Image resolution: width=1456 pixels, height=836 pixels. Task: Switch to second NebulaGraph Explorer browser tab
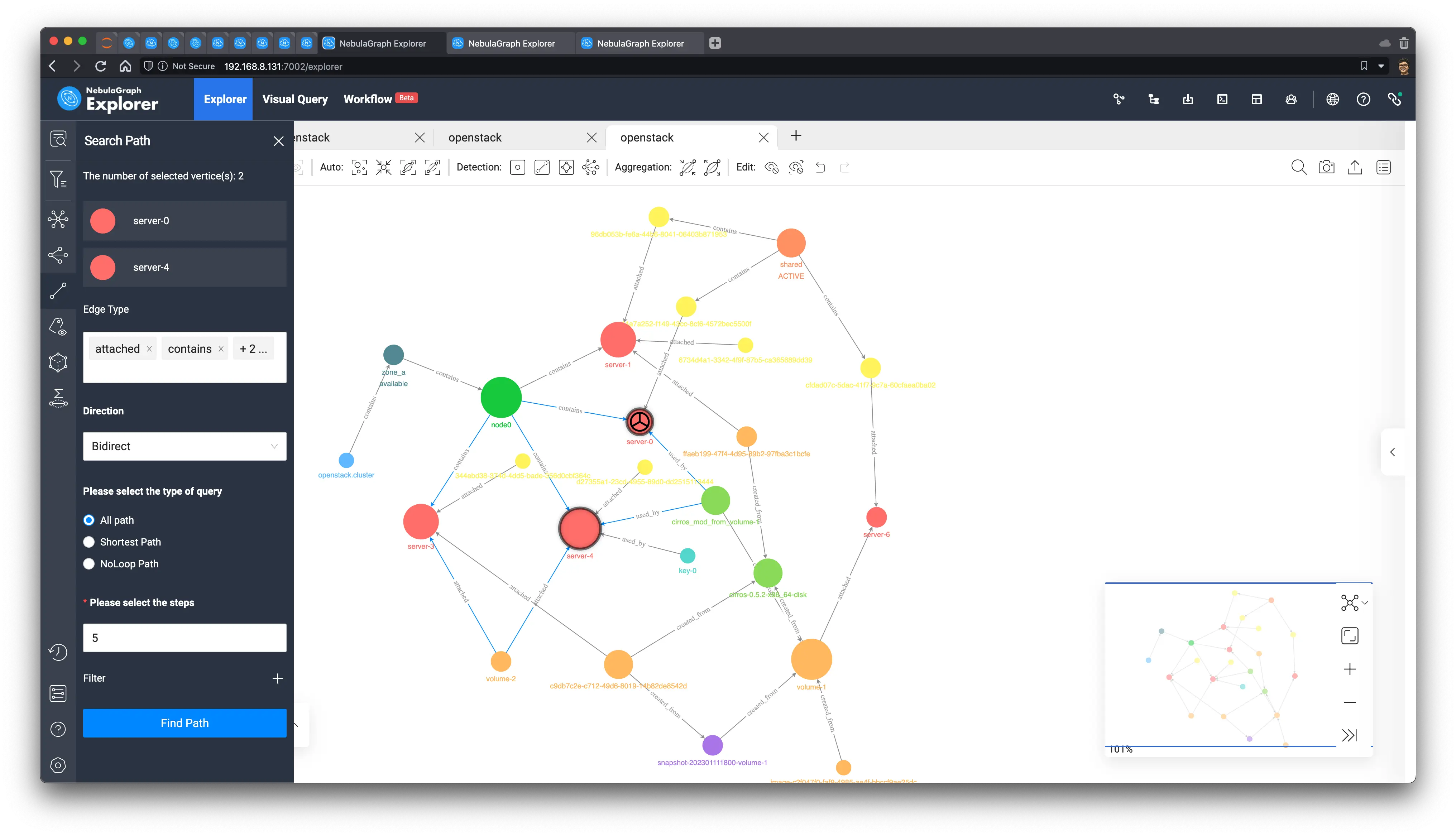(x=511, y=43)
